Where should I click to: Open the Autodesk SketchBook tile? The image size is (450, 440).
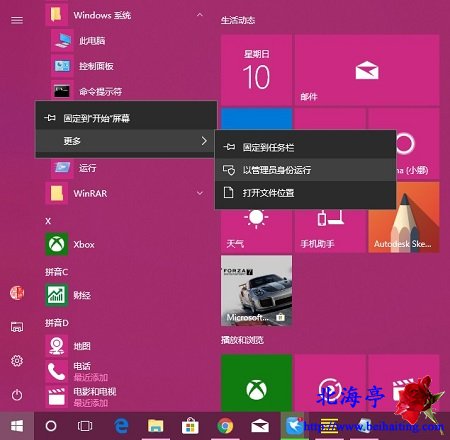[x=404, y=217]
